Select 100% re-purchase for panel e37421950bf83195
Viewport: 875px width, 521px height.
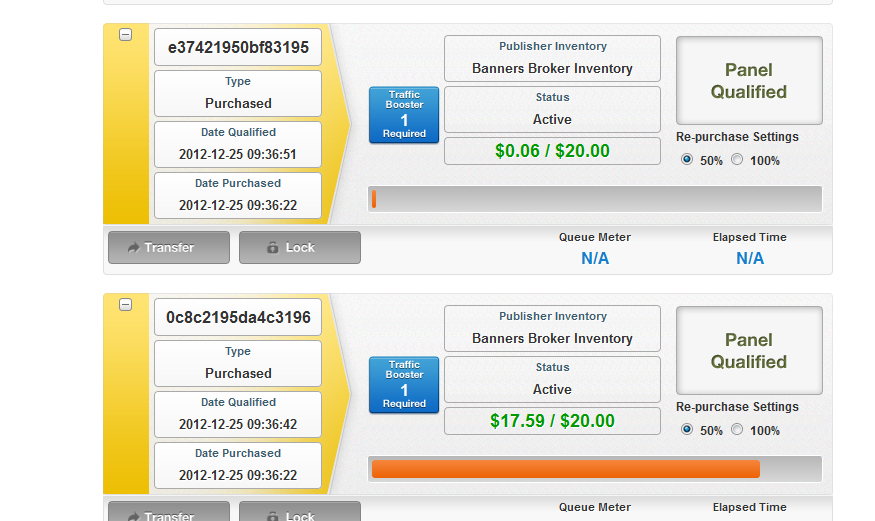tap(737, 160)
